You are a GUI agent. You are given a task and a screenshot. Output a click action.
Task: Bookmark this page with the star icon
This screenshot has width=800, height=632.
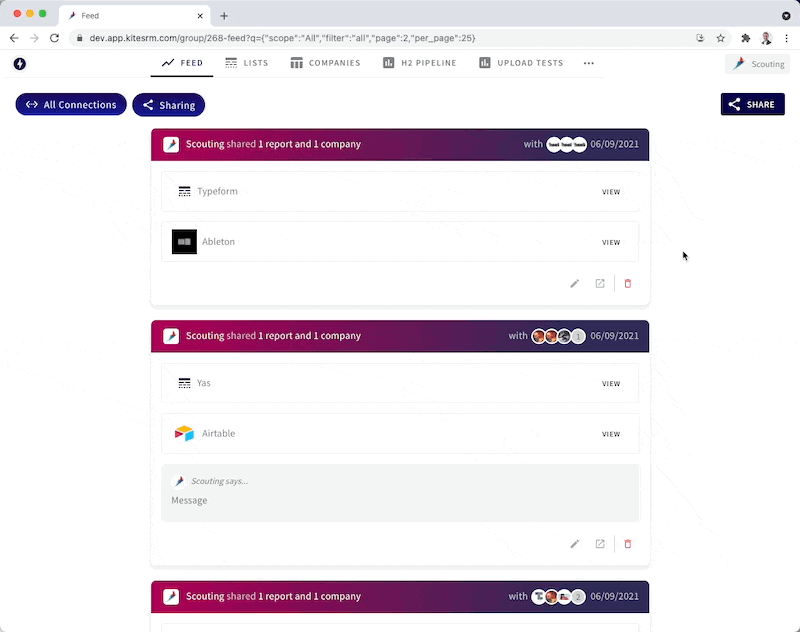pyautogui.click(x=720, y=38)
